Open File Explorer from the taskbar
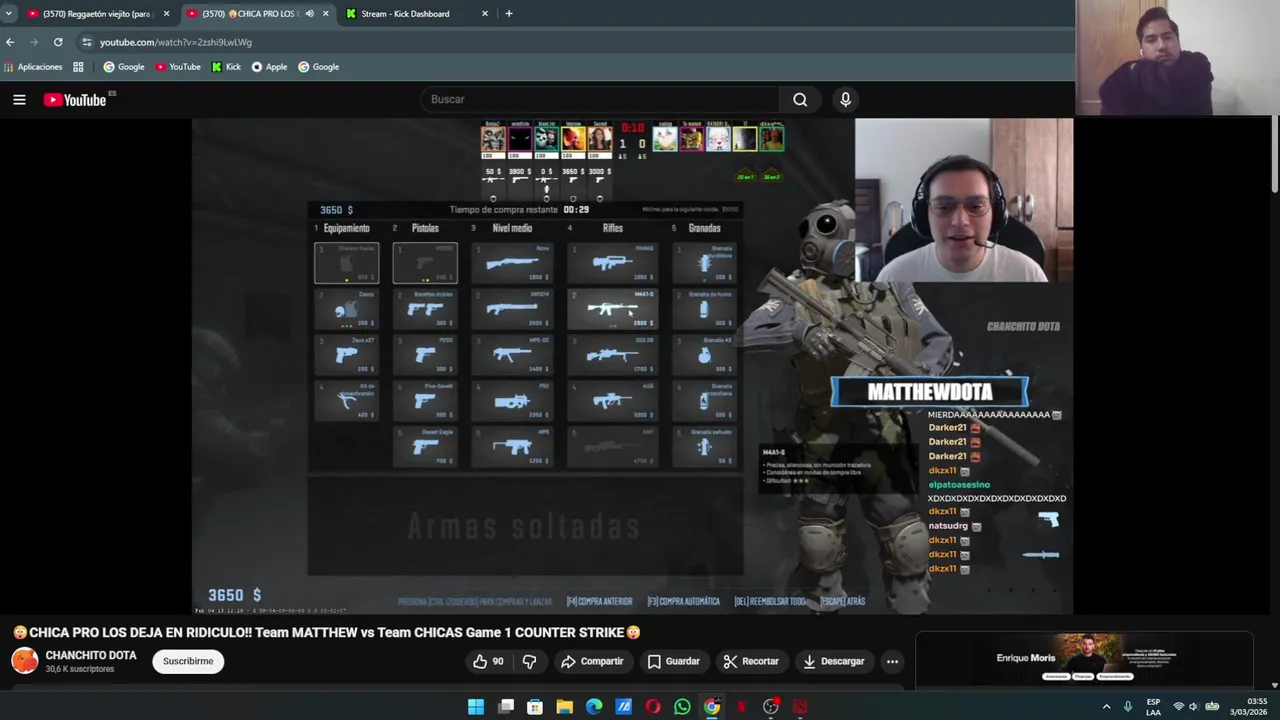The height and width of the screenshot is (720, 1280). (x=565, y=707)
